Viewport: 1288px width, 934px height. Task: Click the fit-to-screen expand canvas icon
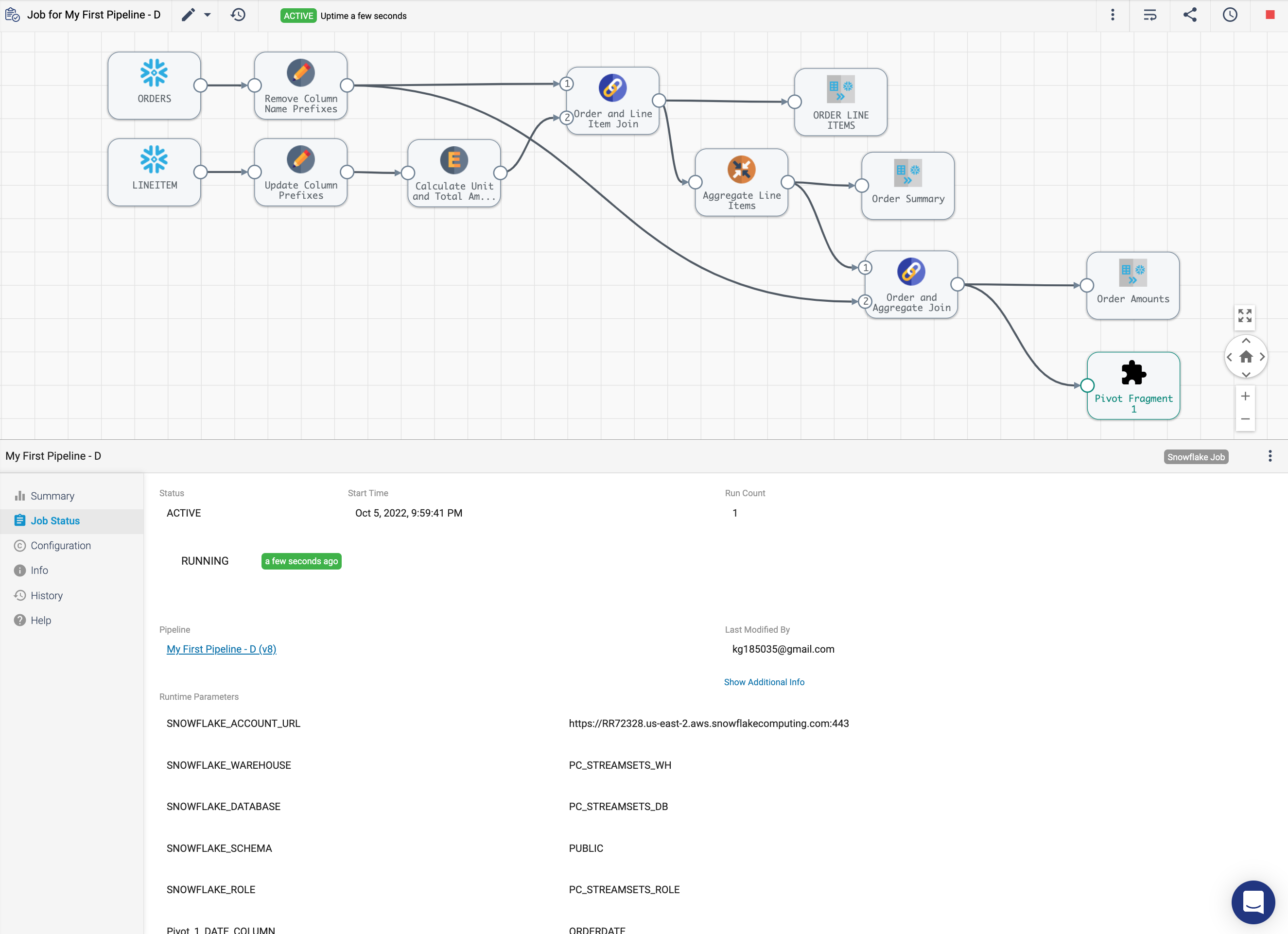pyautogui.click(x=1245, y=316)
